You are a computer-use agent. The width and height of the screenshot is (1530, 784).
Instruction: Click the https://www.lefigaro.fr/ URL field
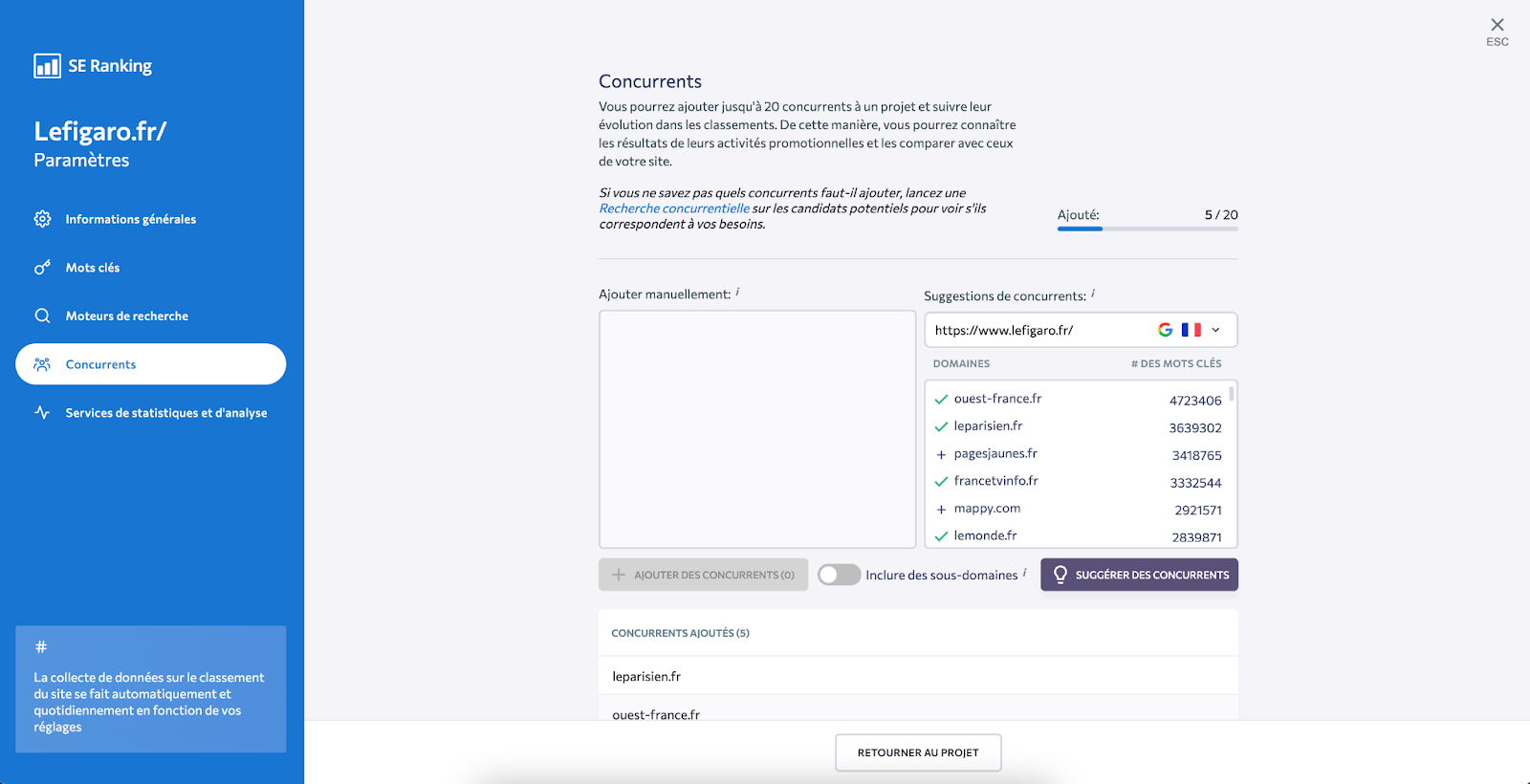[x=1081, y=330]
